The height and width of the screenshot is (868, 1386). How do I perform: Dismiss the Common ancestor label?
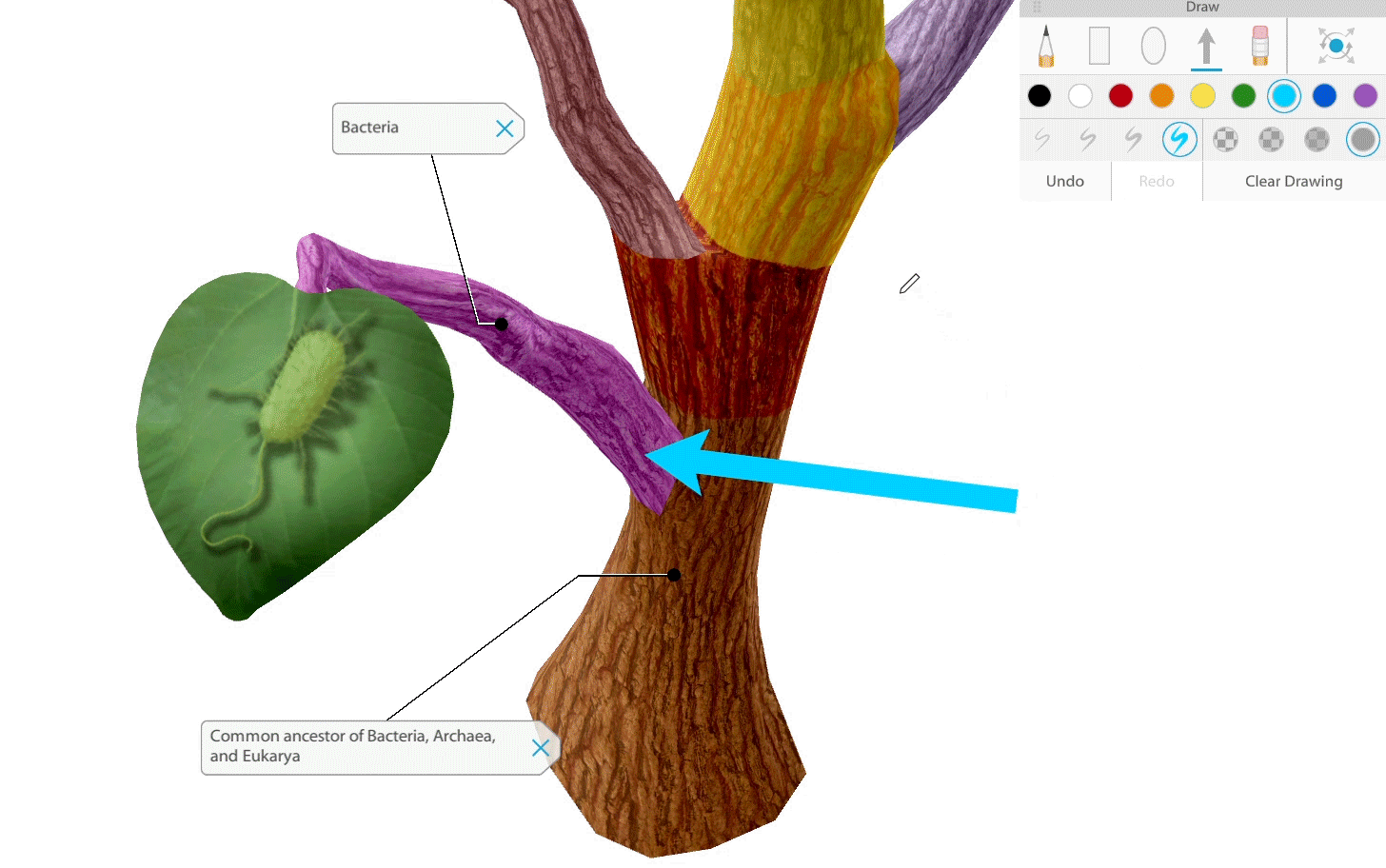(x=540, y=748)
